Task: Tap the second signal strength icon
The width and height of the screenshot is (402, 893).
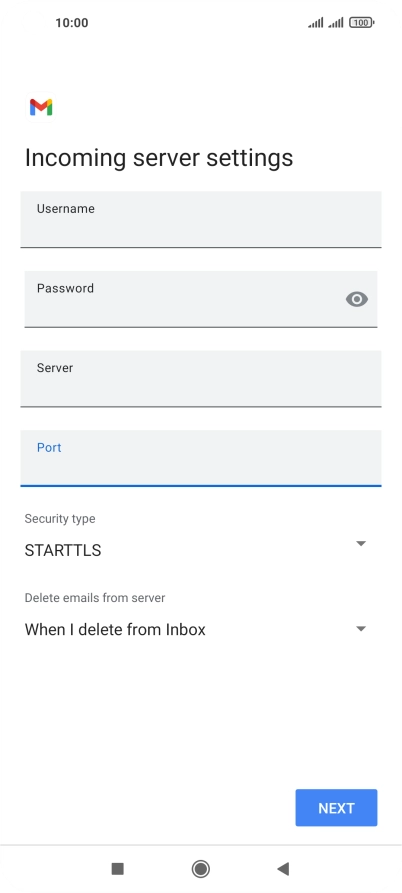Action: click(x=336, y=23)
